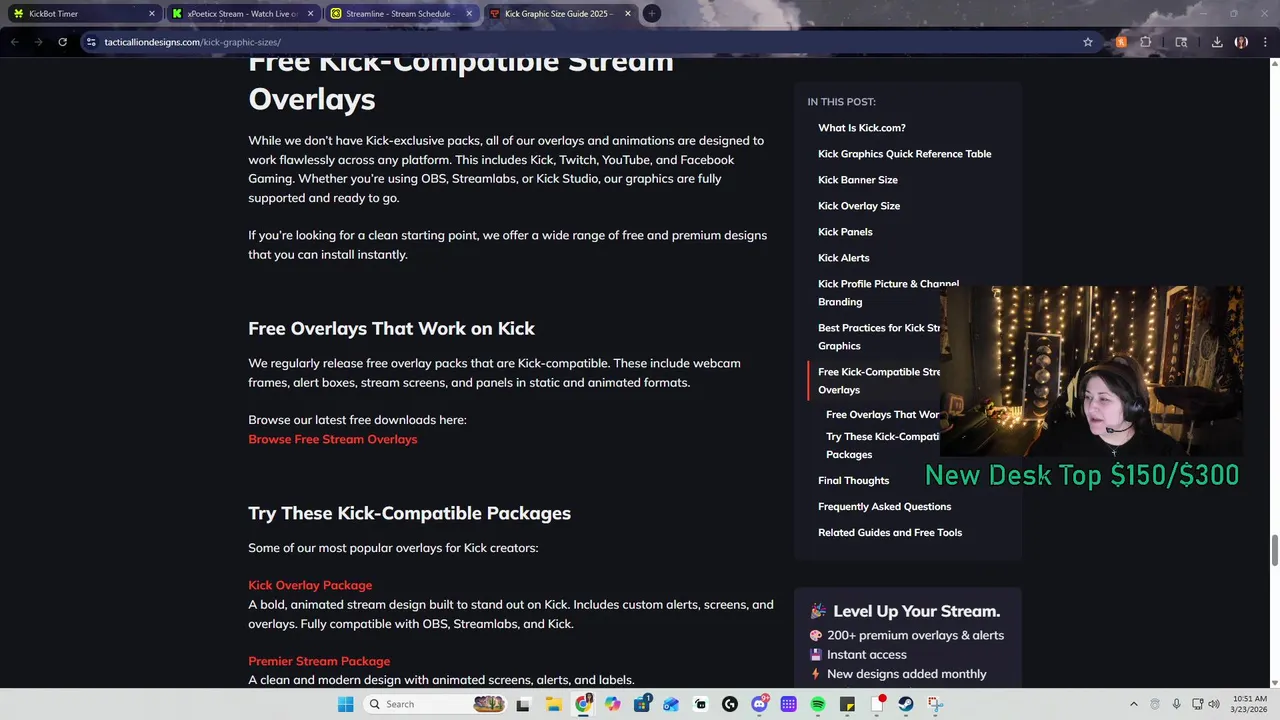Open Copilot from taskbar
This screenshot has height=720, width=1280.
click(612, 704)
